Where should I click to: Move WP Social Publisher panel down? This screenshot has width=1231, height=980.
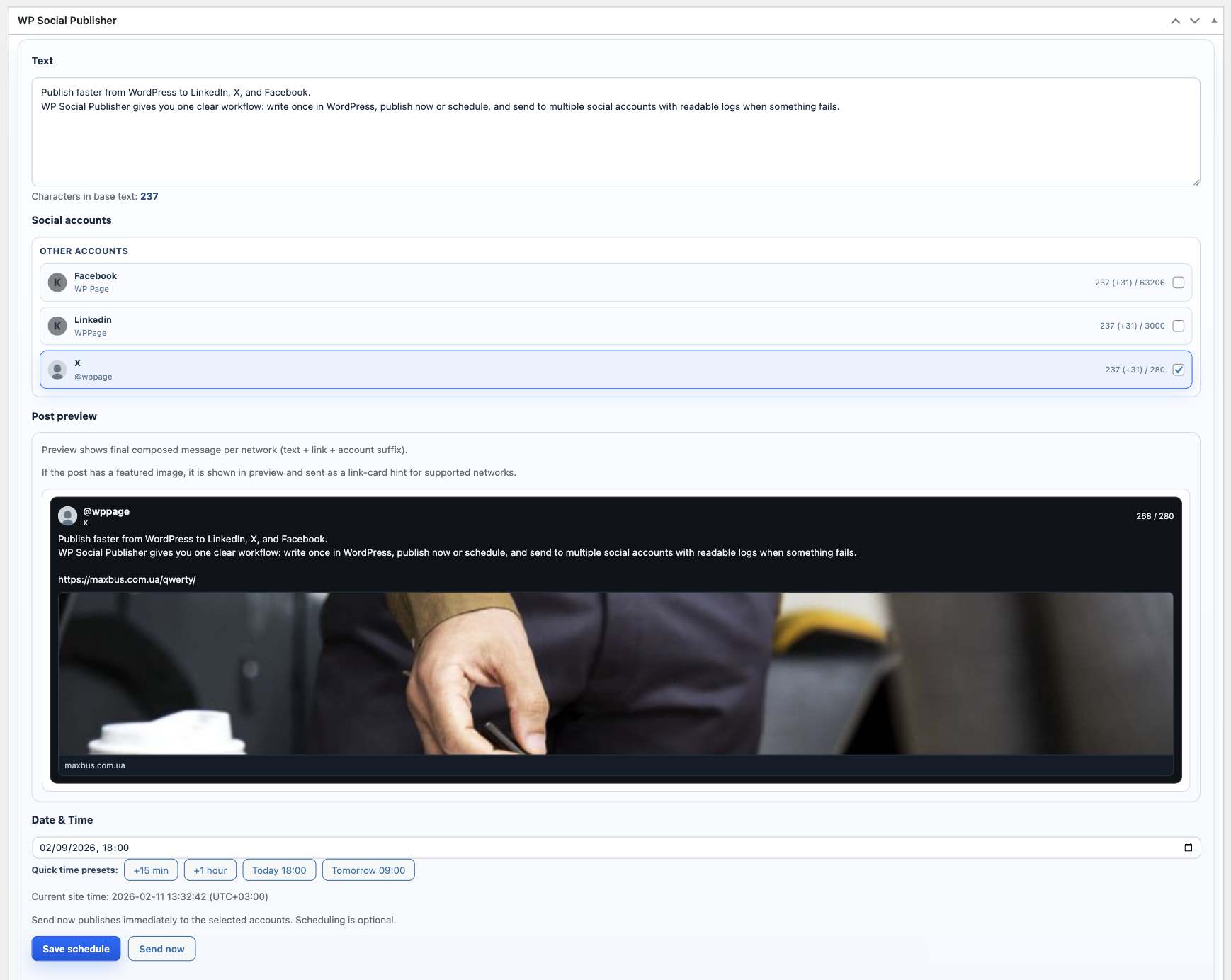point(1194,21)
